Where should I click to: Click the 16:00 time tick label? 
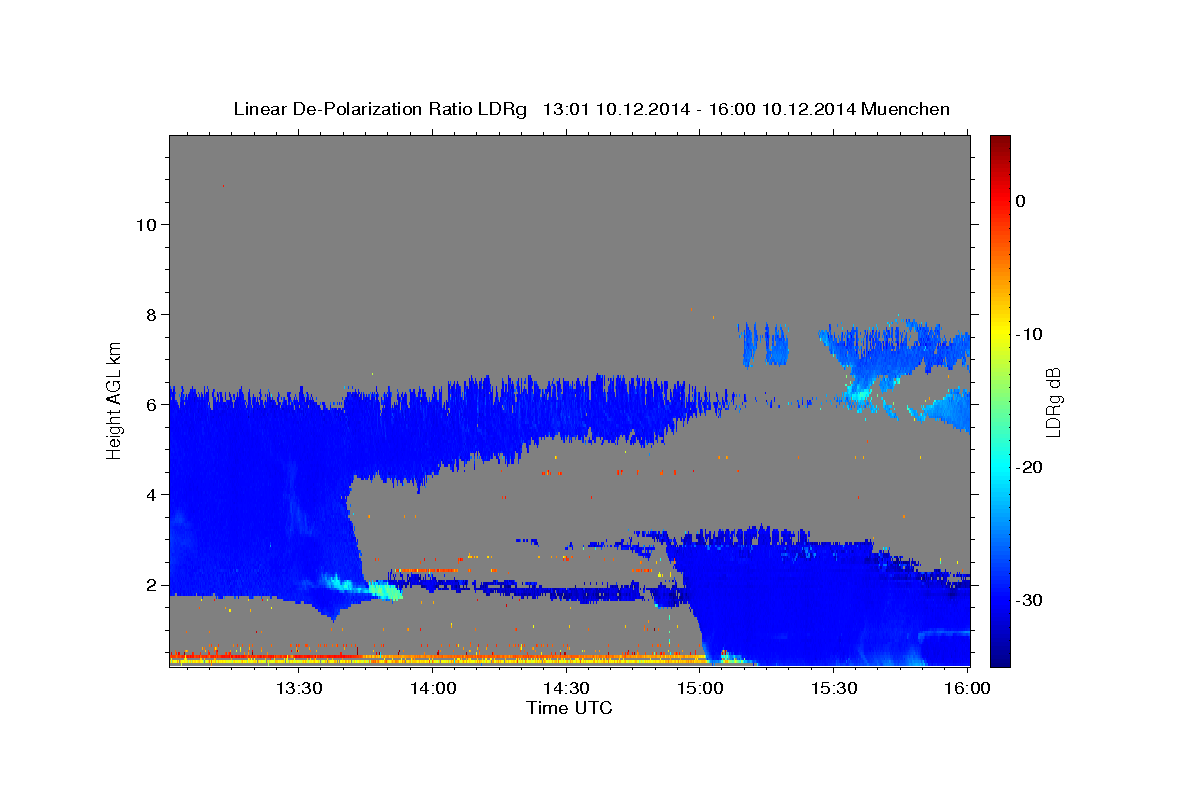(967, 689)
